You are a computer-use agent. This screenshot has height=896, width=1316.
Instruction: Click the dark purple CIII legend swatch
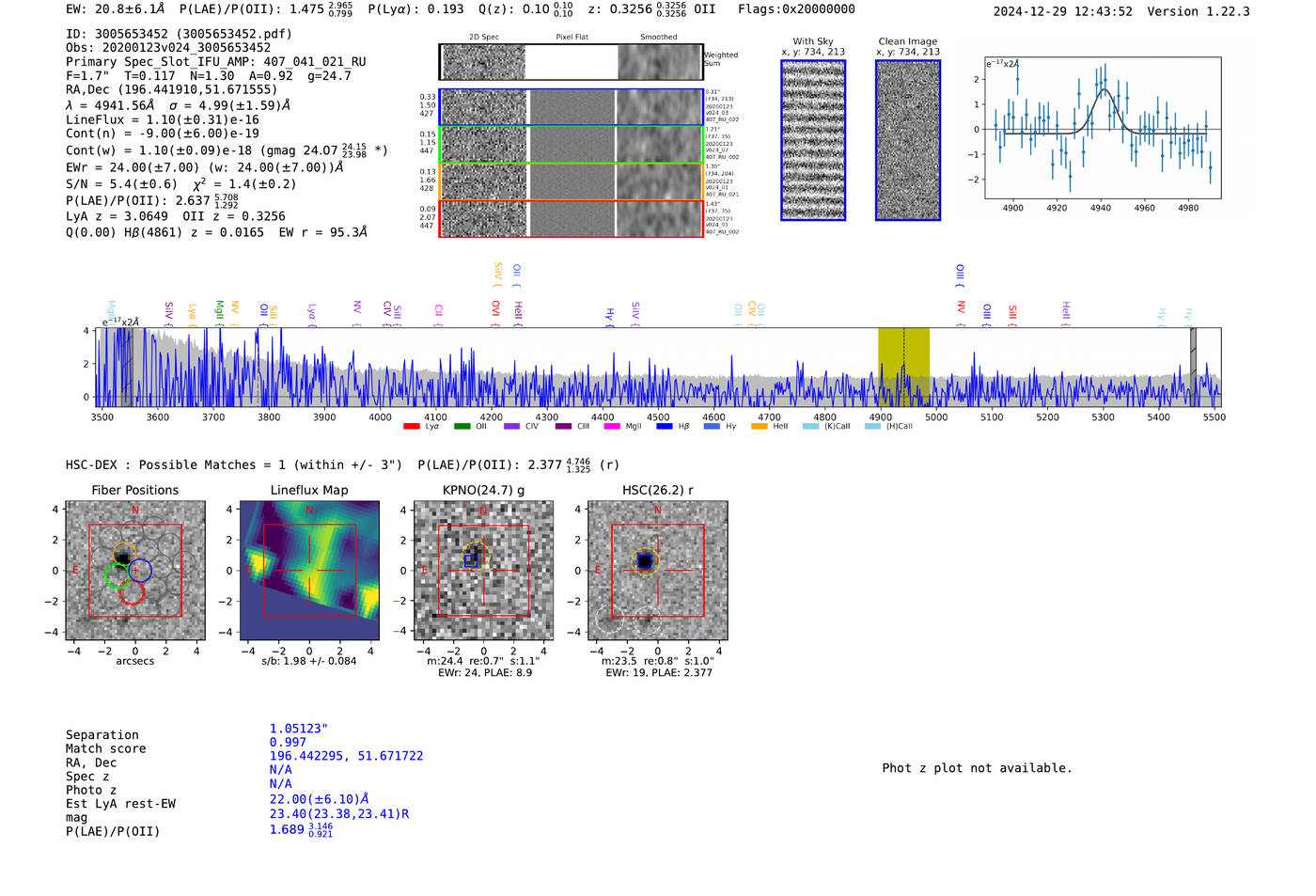563,427
